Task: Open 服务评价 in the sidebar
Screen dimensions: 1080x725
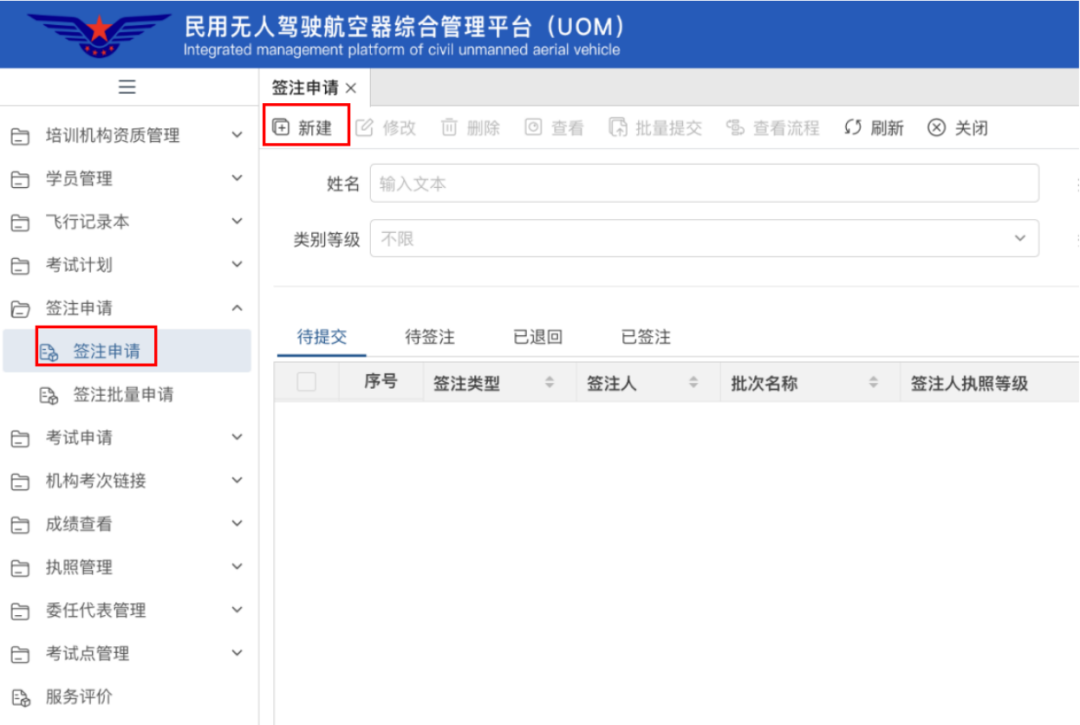Action: tap(79, 697)
